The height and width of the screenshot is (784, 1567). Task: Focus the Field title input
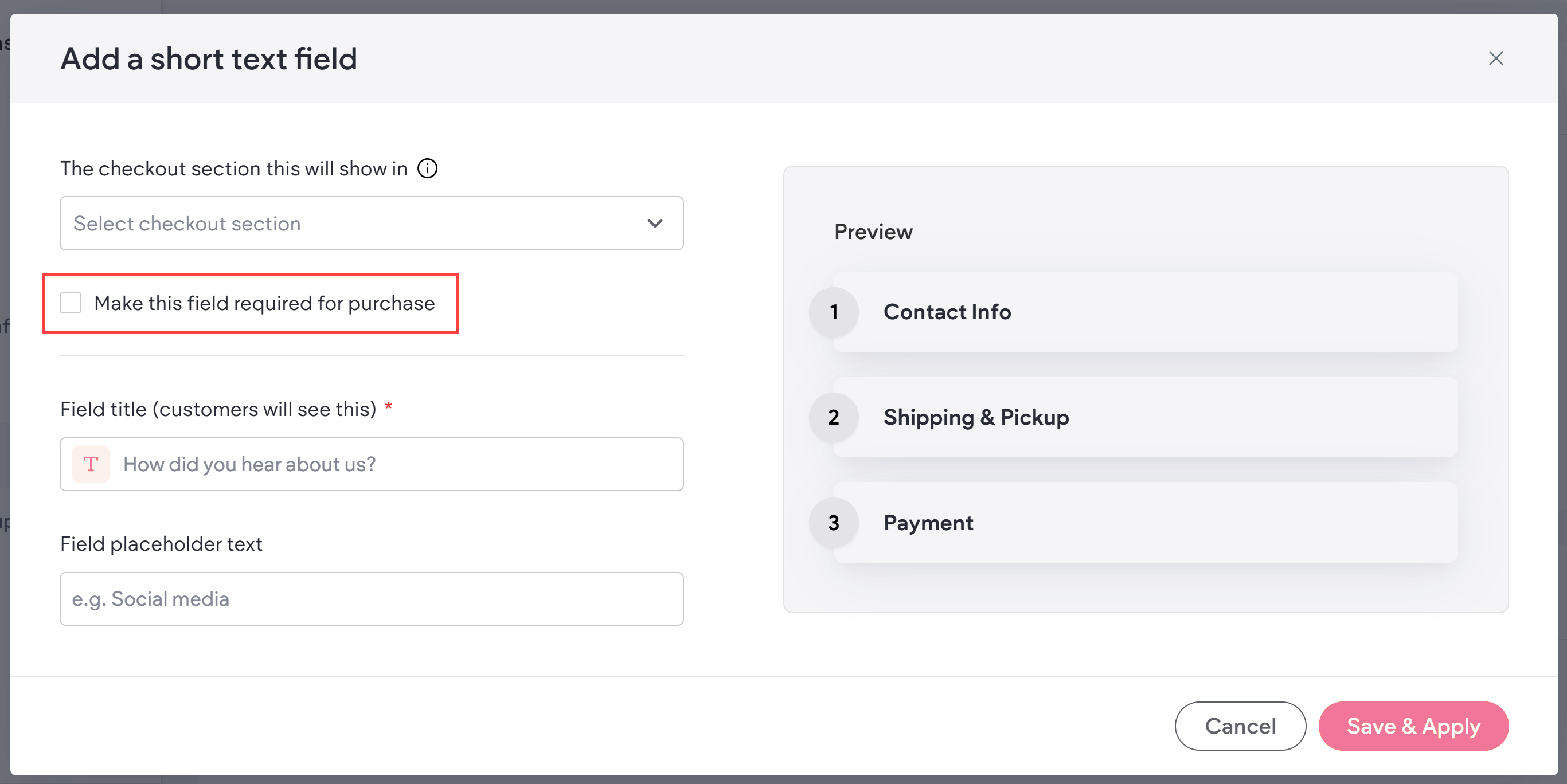(396, 464)
